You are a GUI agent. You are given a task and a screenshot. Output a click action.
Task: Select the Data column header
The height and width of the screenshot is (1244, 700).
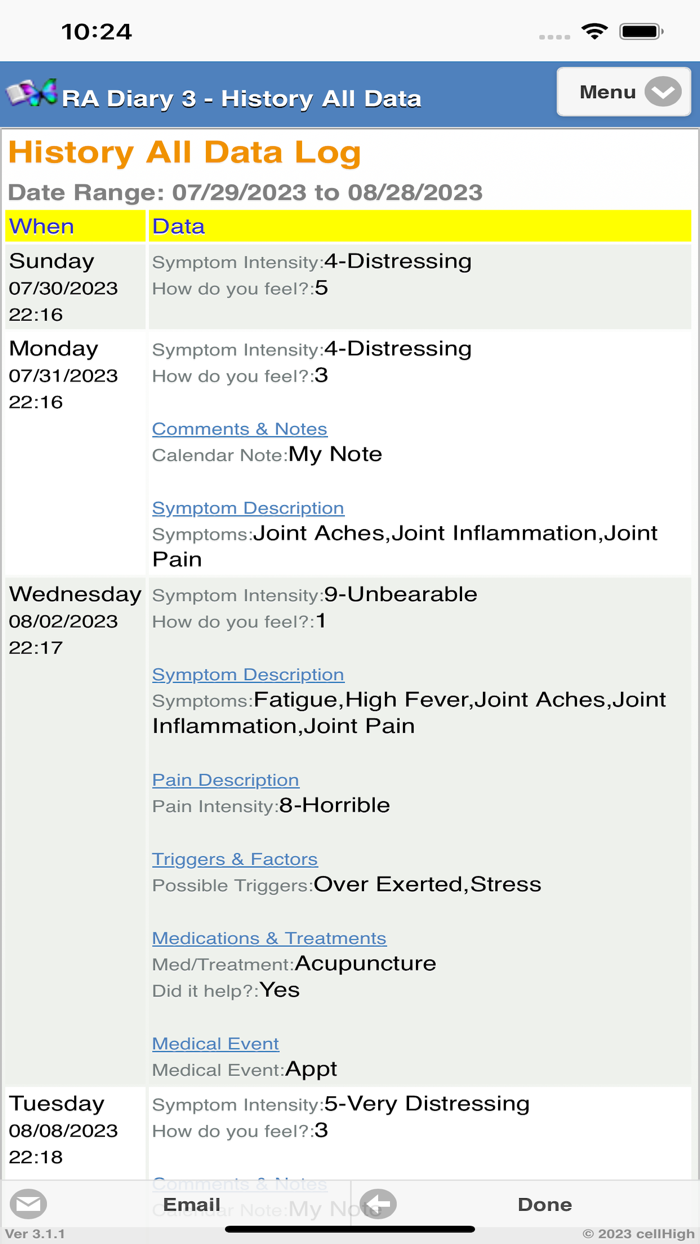(x=178, y=226)
